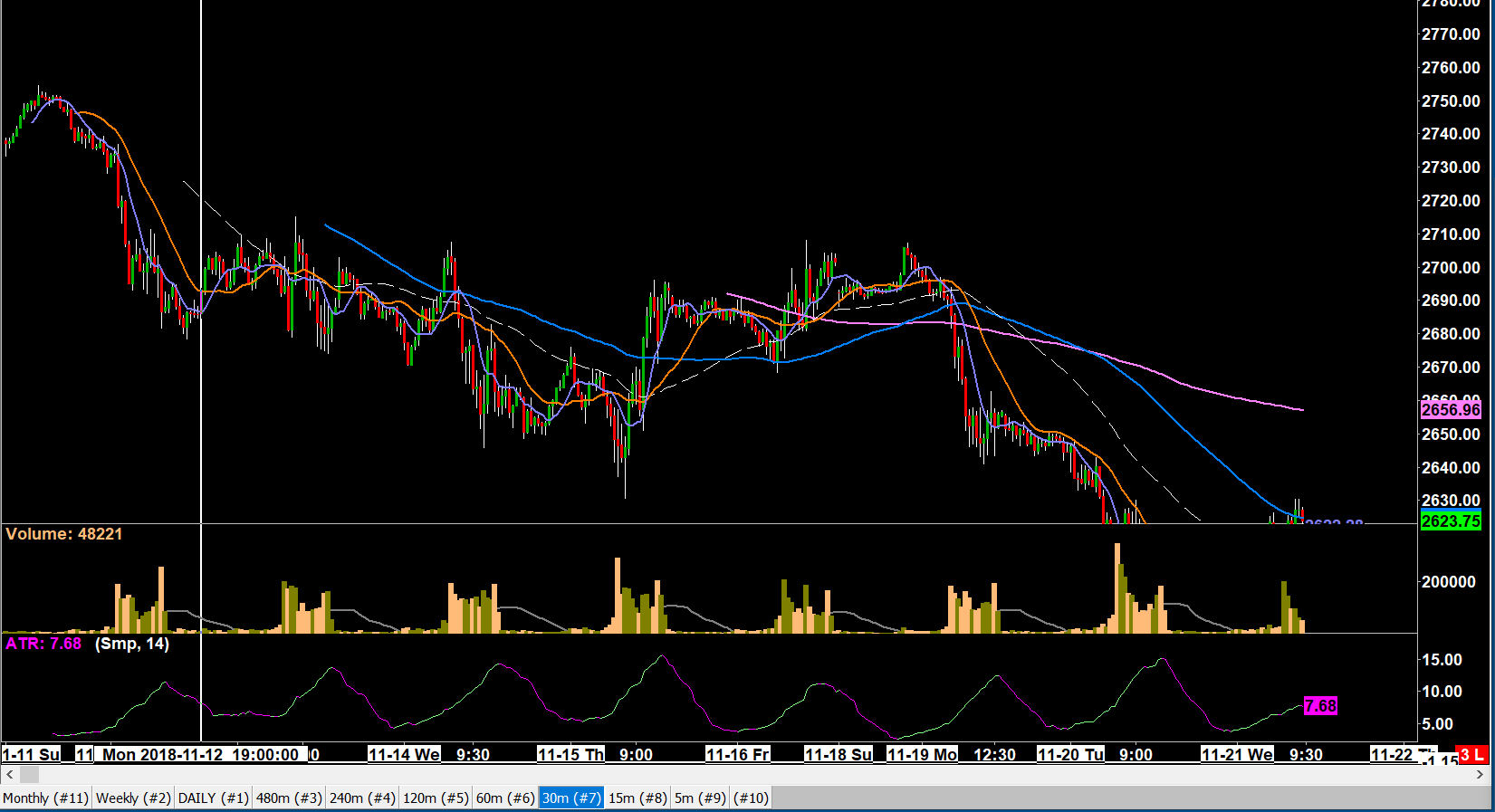Viewport: 1495px width, 812px height.
Task: Click the ATR: 7.68 study label
Action: click(x=43, y=644)
